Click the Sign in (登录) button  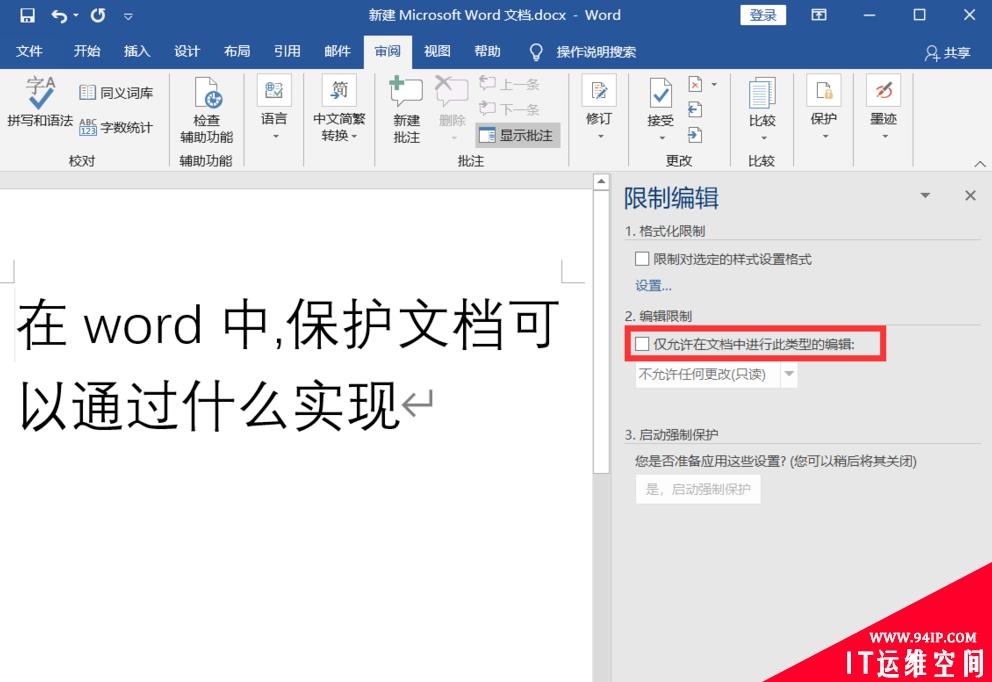coord(763,15)
